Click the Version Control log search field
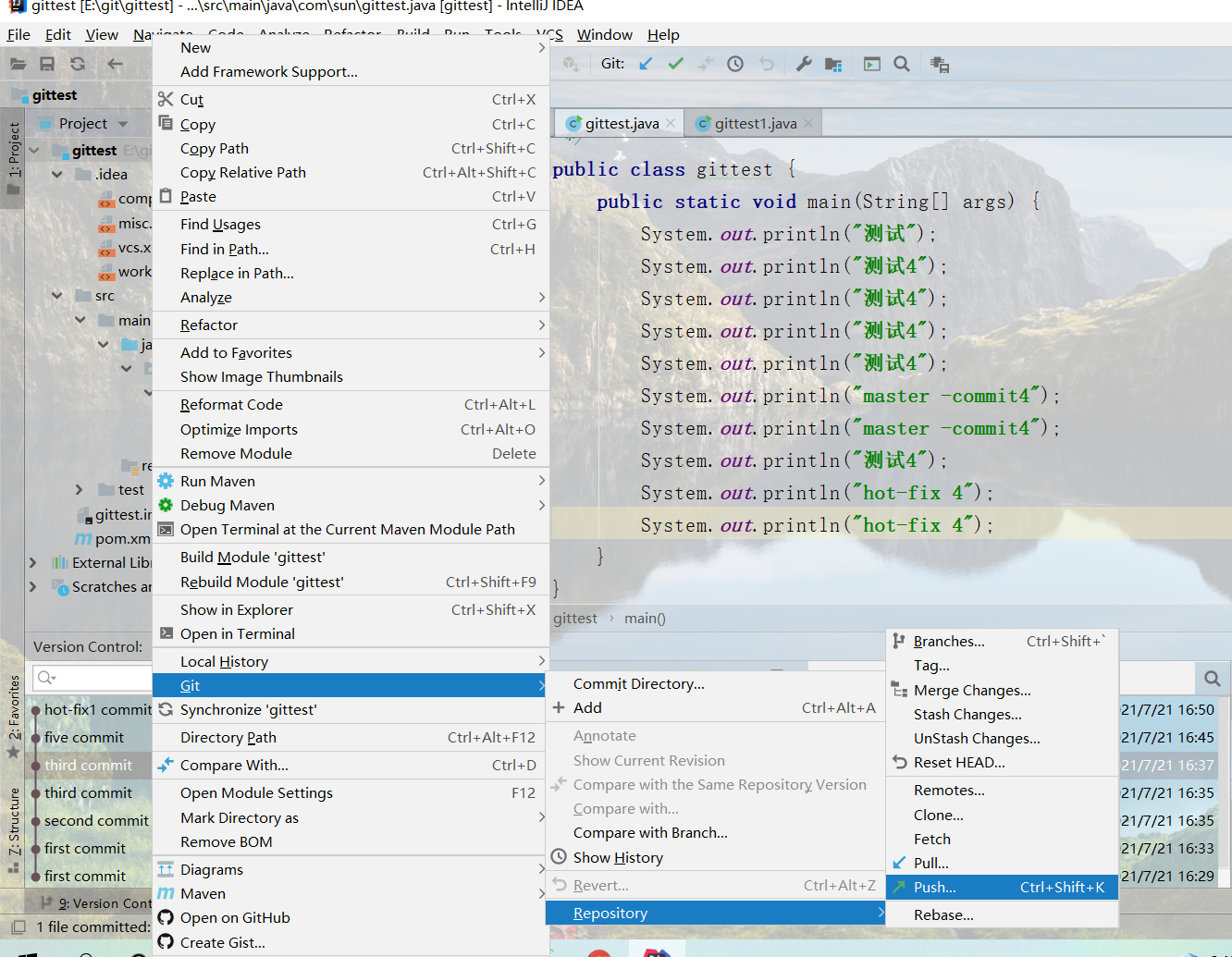 click(92, 678)
